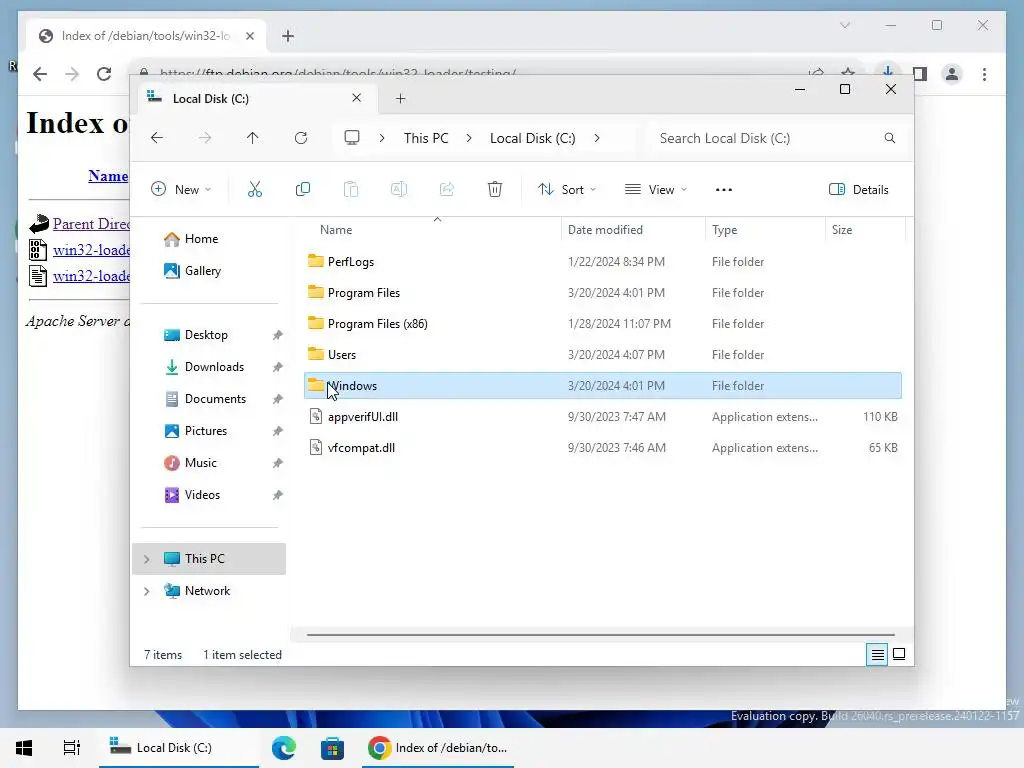Select the Index of /debian Chrome tab
This screenshot has width=1024, height=768.
pyautogui.click(x=147, y=36)
